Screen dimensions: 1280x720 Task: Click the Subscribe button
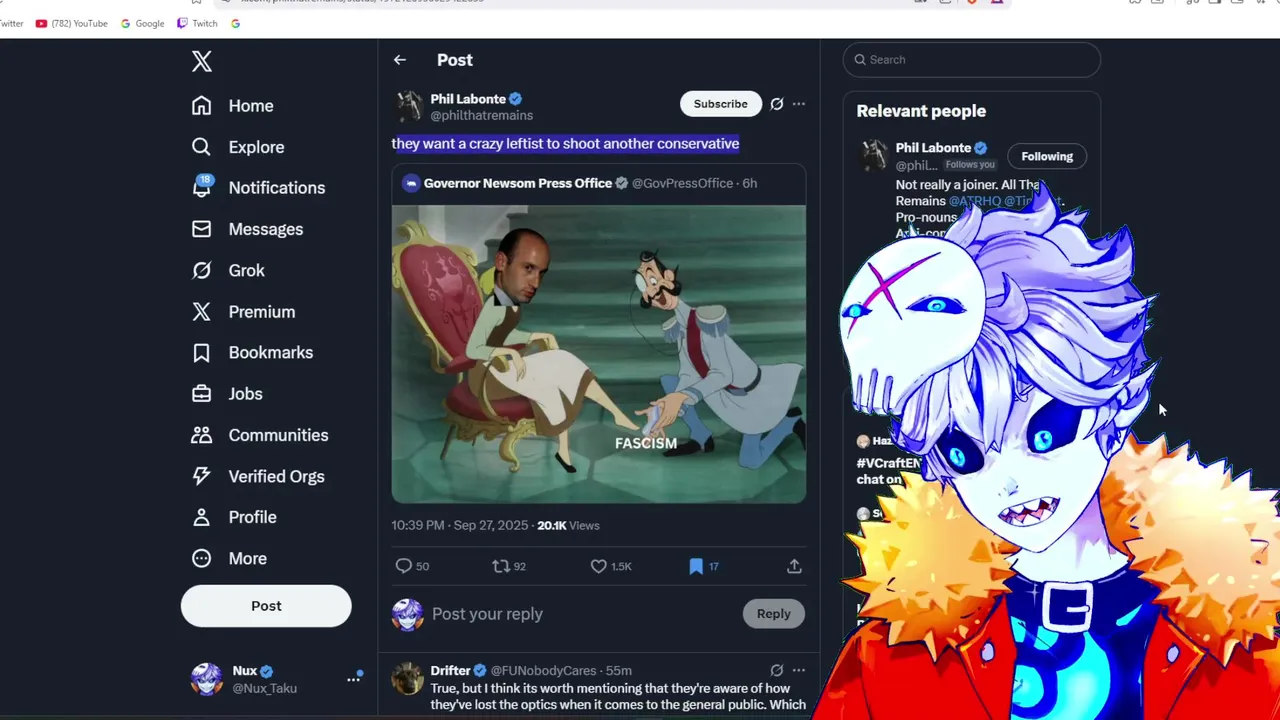721,104
